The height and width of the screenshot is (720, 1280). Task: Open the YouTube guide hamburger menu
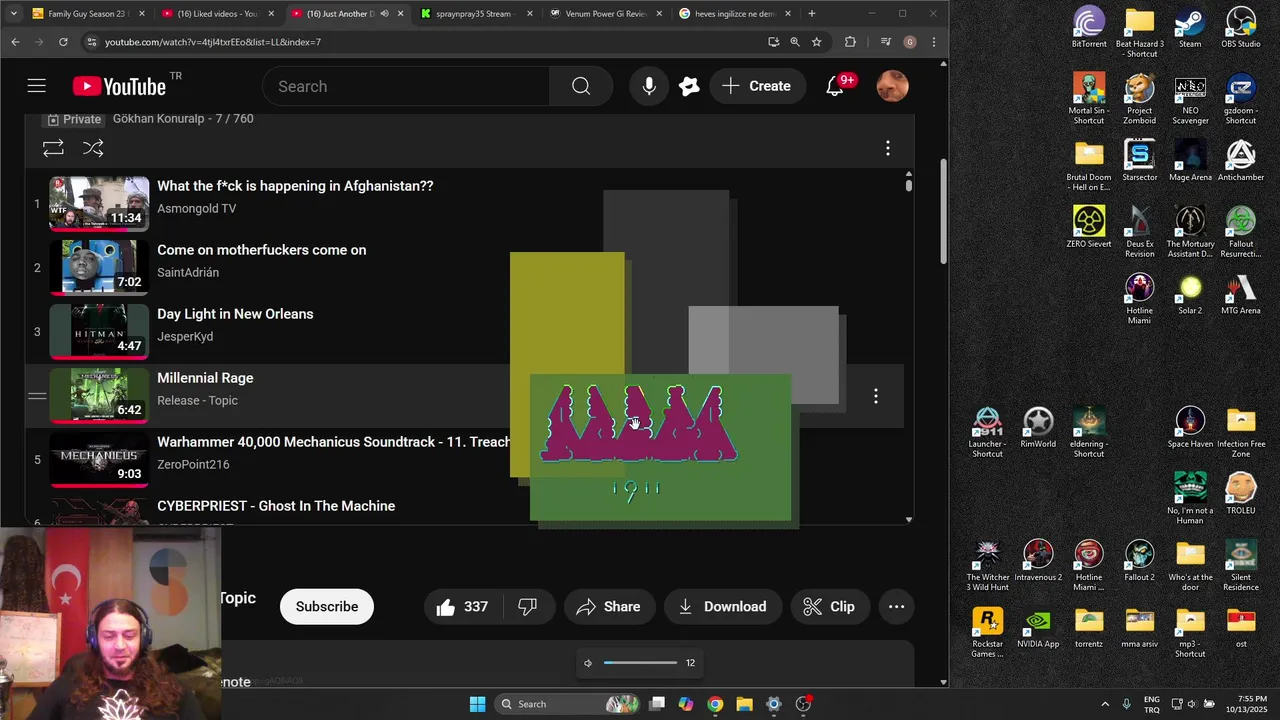click(37, 86)
